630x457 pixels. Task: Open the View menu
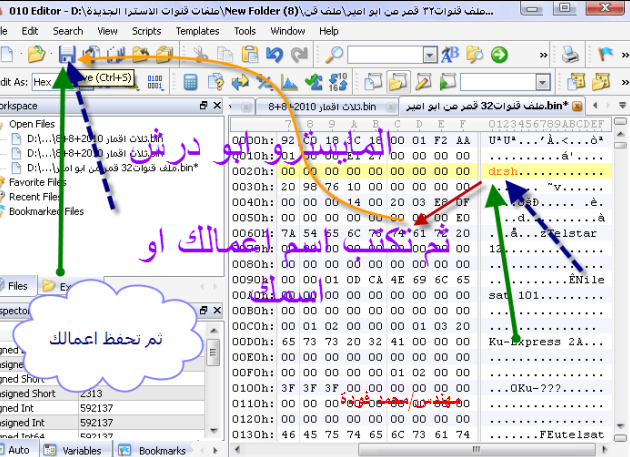point(107,31)
